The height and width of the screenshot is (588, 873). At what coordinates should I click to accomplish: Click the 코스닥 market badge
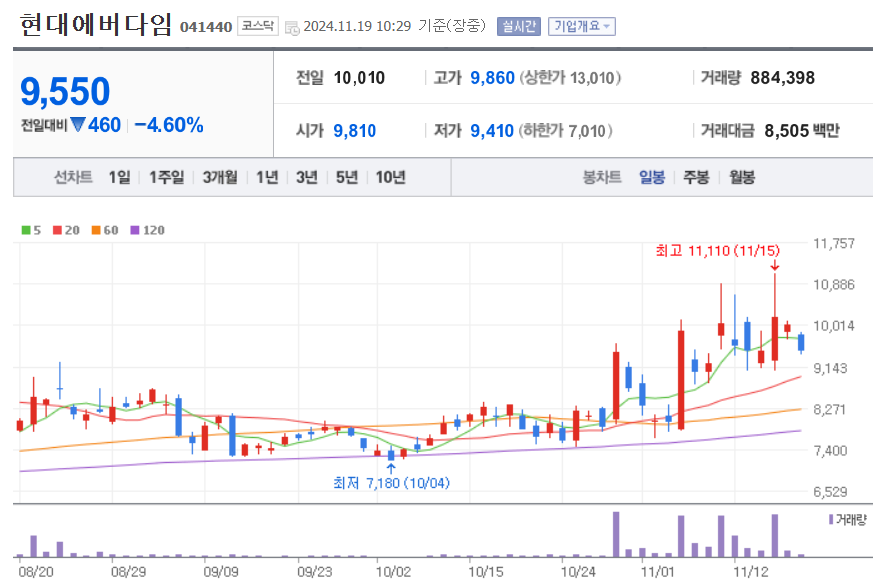[258, 26]
